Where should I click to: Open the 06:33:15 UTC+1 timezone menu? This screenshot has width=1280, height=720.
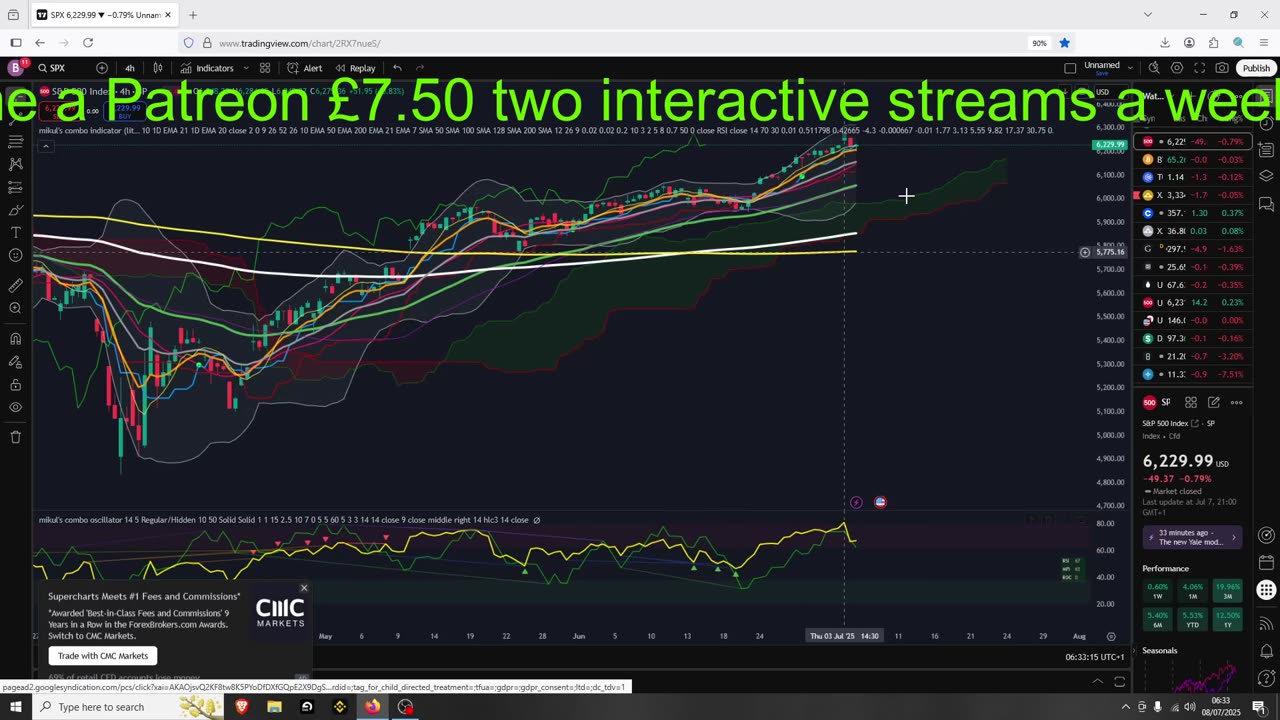(1095, 657)
